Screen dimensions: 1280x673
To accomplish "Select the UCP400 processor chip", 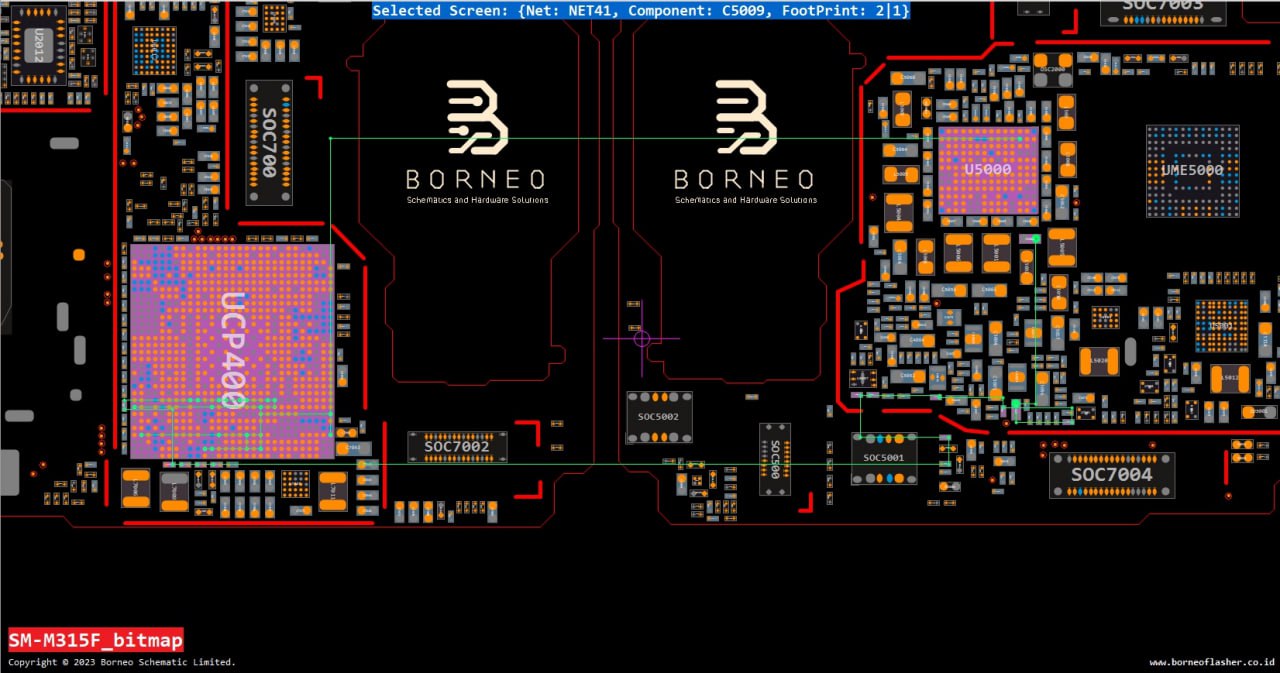I will [232, 351].
